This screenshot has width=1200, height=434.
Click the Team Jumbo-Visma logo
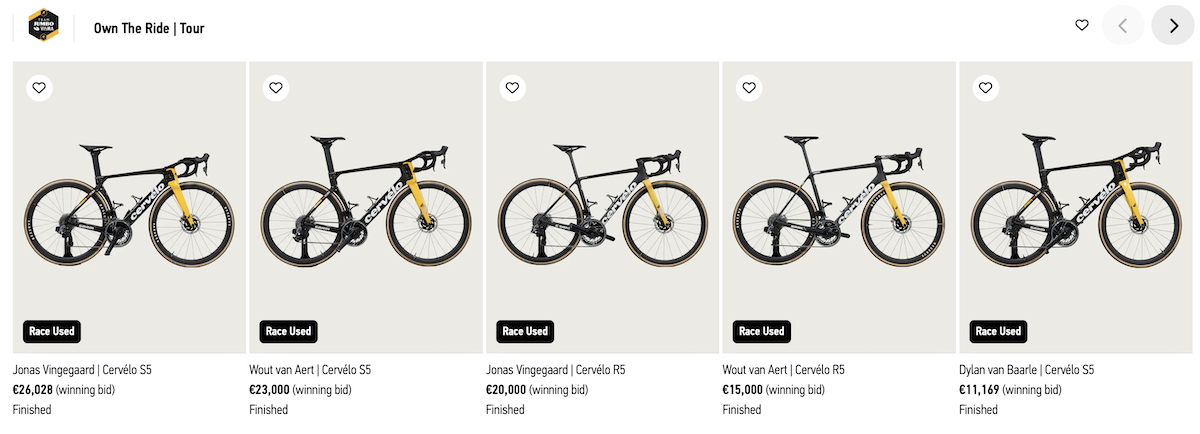tap(44, 25)
